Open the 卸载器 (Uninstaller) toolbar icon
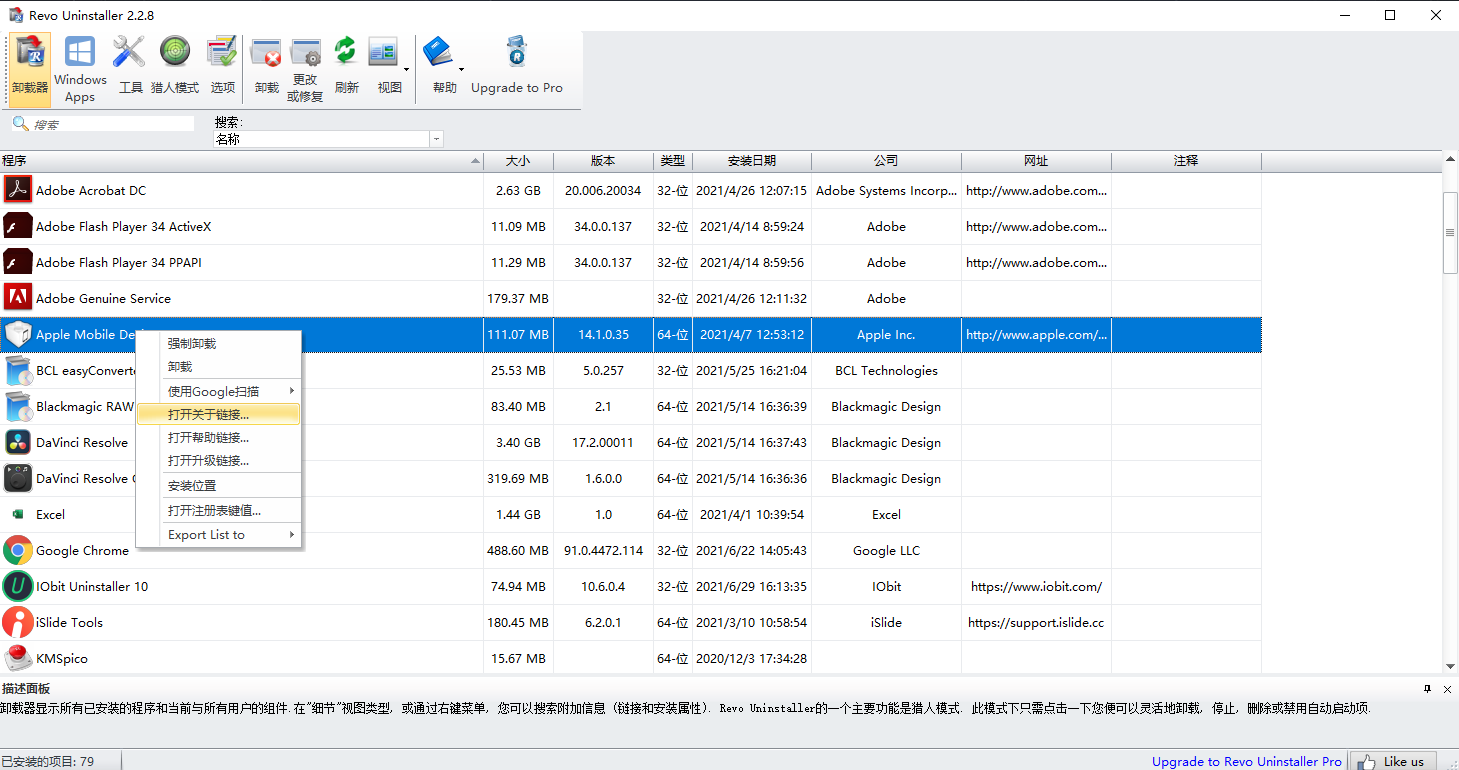The image size is (1459, 770). [30, 68]
